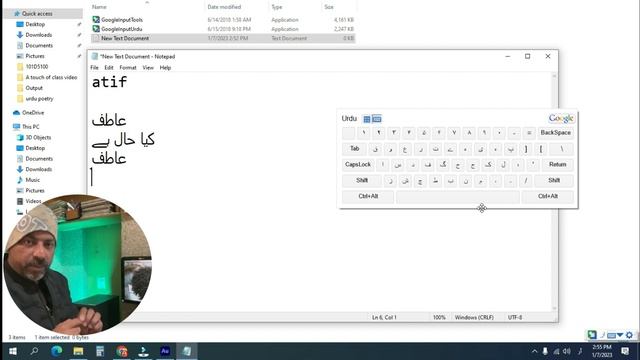Viewport: 640px width, 360px height.
Task: Click Windows (CRLF) in Notepad status bar
Action: 474,317
